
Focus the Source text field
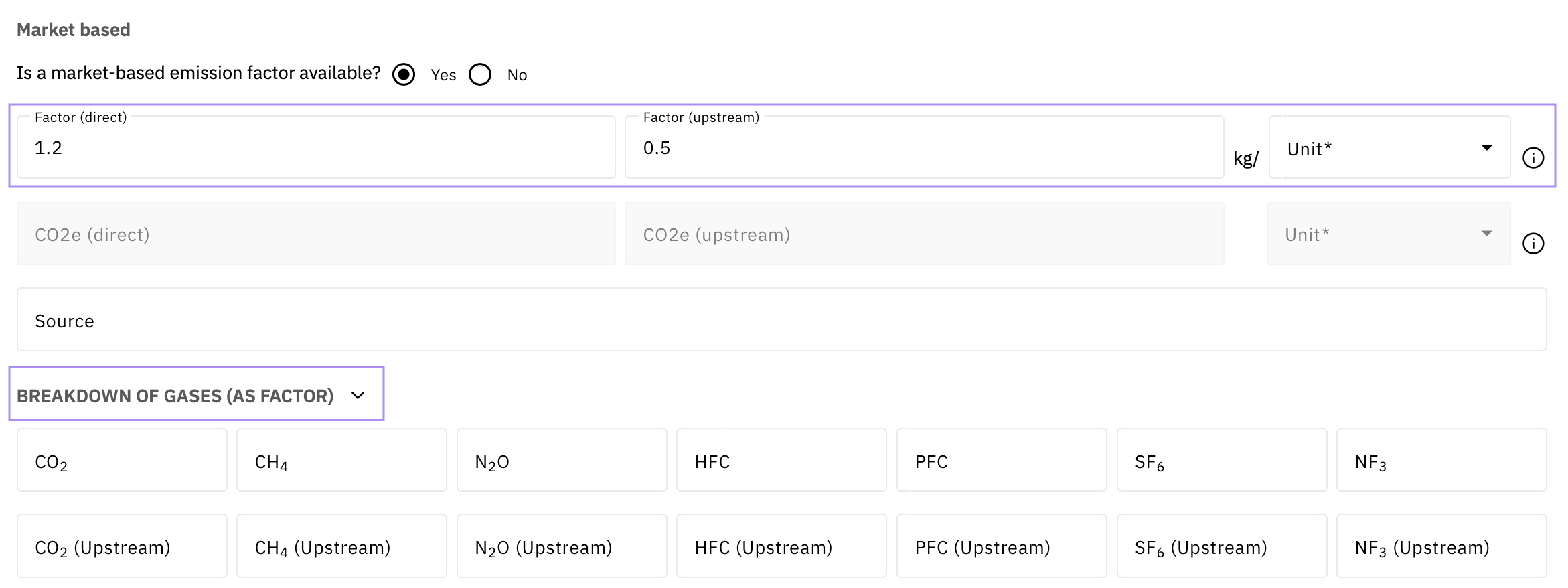(x=781, y=320)
